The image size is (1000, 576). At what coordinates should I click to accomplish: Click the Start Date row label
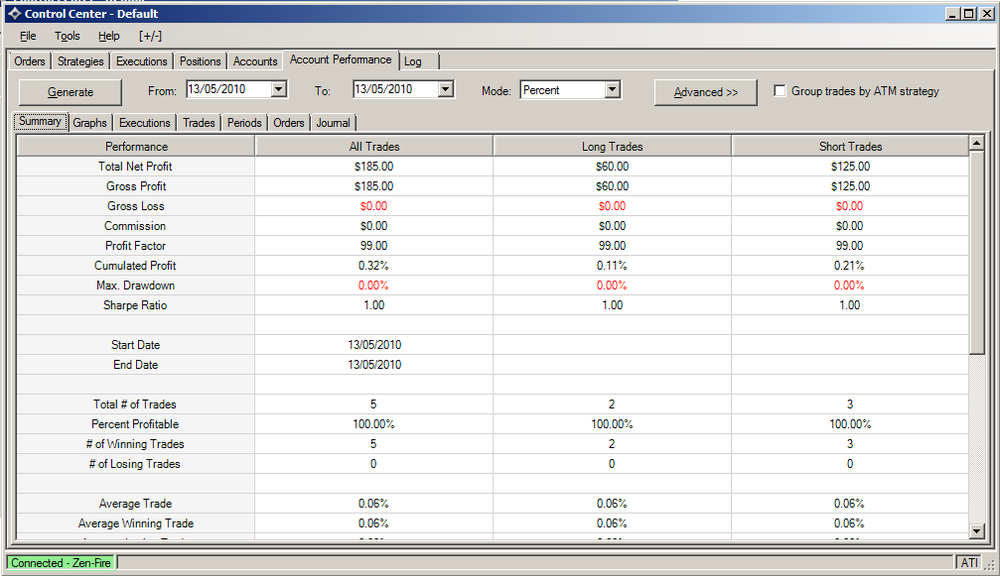135,345
